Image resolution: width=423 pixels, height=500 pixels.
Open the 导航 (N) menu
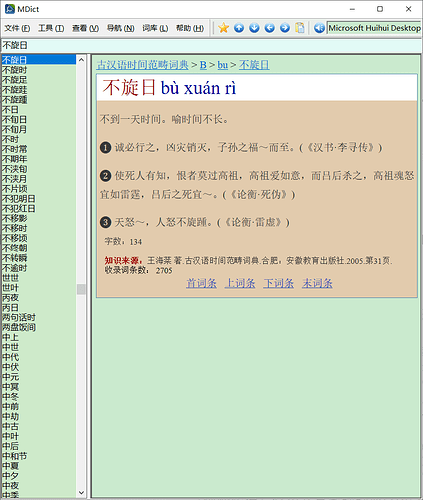tap(120, 28)
